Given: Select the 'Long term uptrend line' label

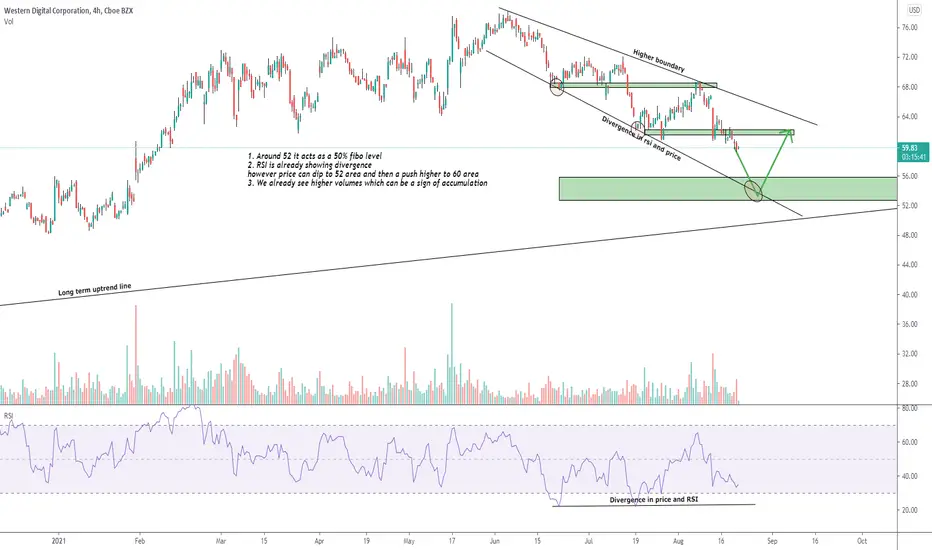Looking at the screenshot, I should [95, 290].
